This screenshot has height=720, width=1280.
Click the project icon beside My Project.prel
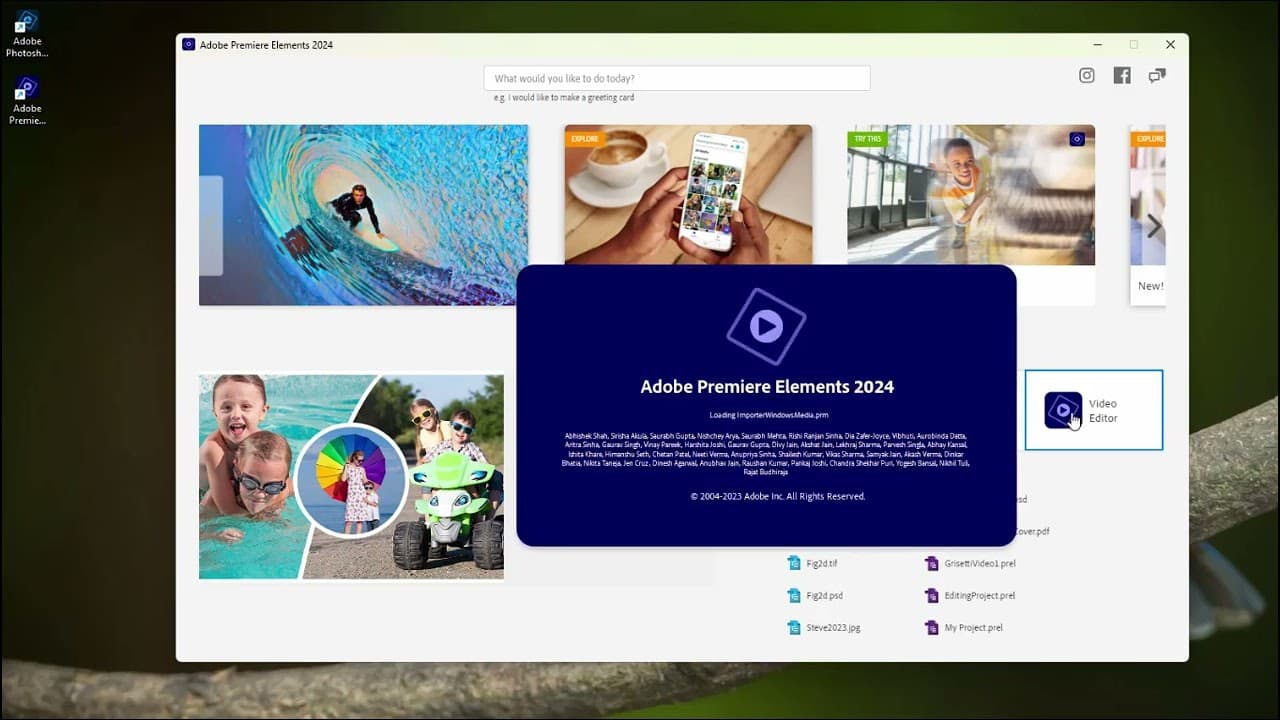(x=932, y=627)
